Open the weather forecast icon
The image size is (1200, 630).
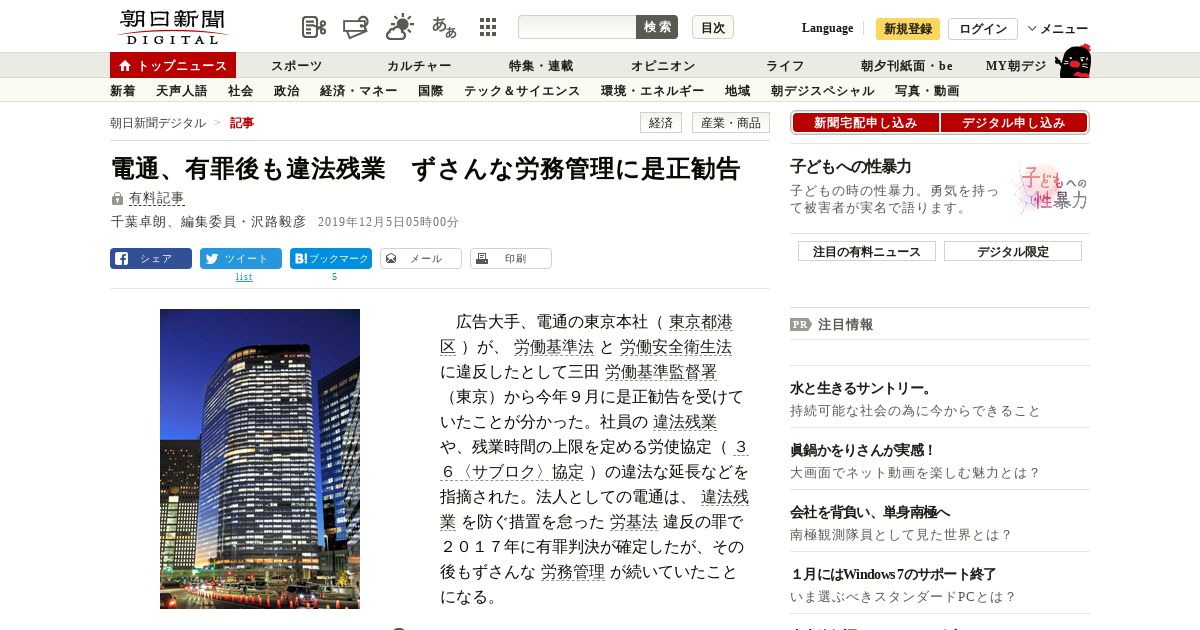click(x=400, y=27)
